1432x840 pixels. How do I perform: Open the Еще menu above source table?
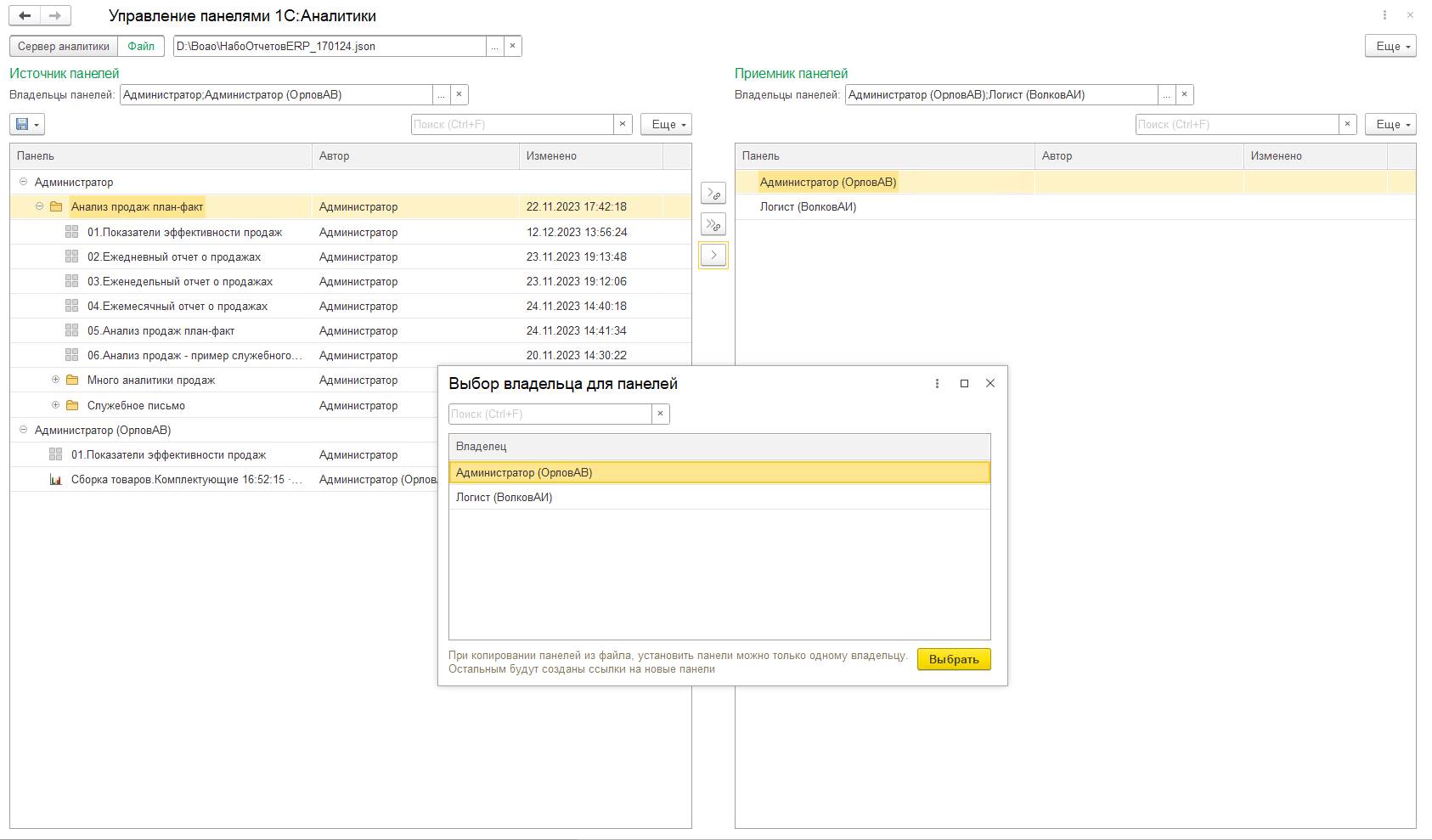[x=668, y=124]
